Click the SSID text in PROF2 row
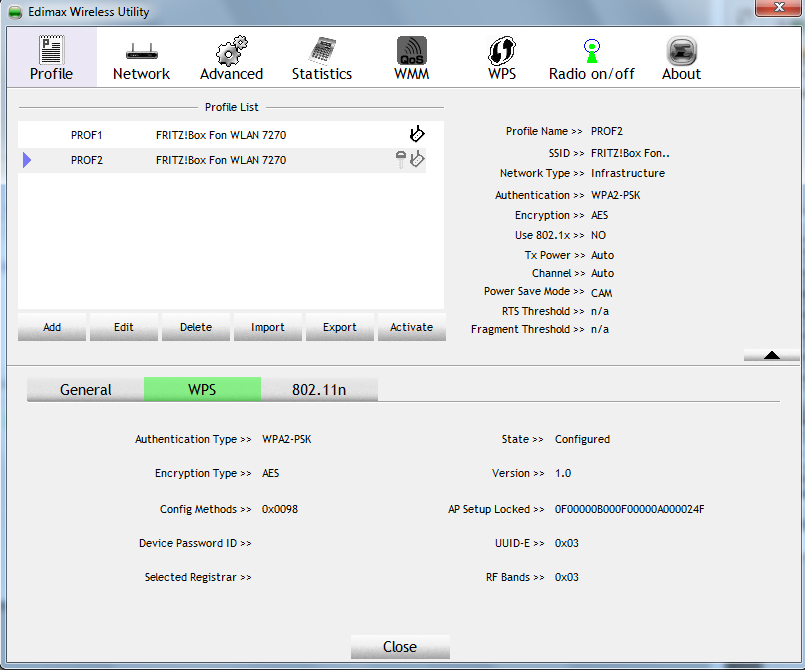805x670 pixels. 221,160
